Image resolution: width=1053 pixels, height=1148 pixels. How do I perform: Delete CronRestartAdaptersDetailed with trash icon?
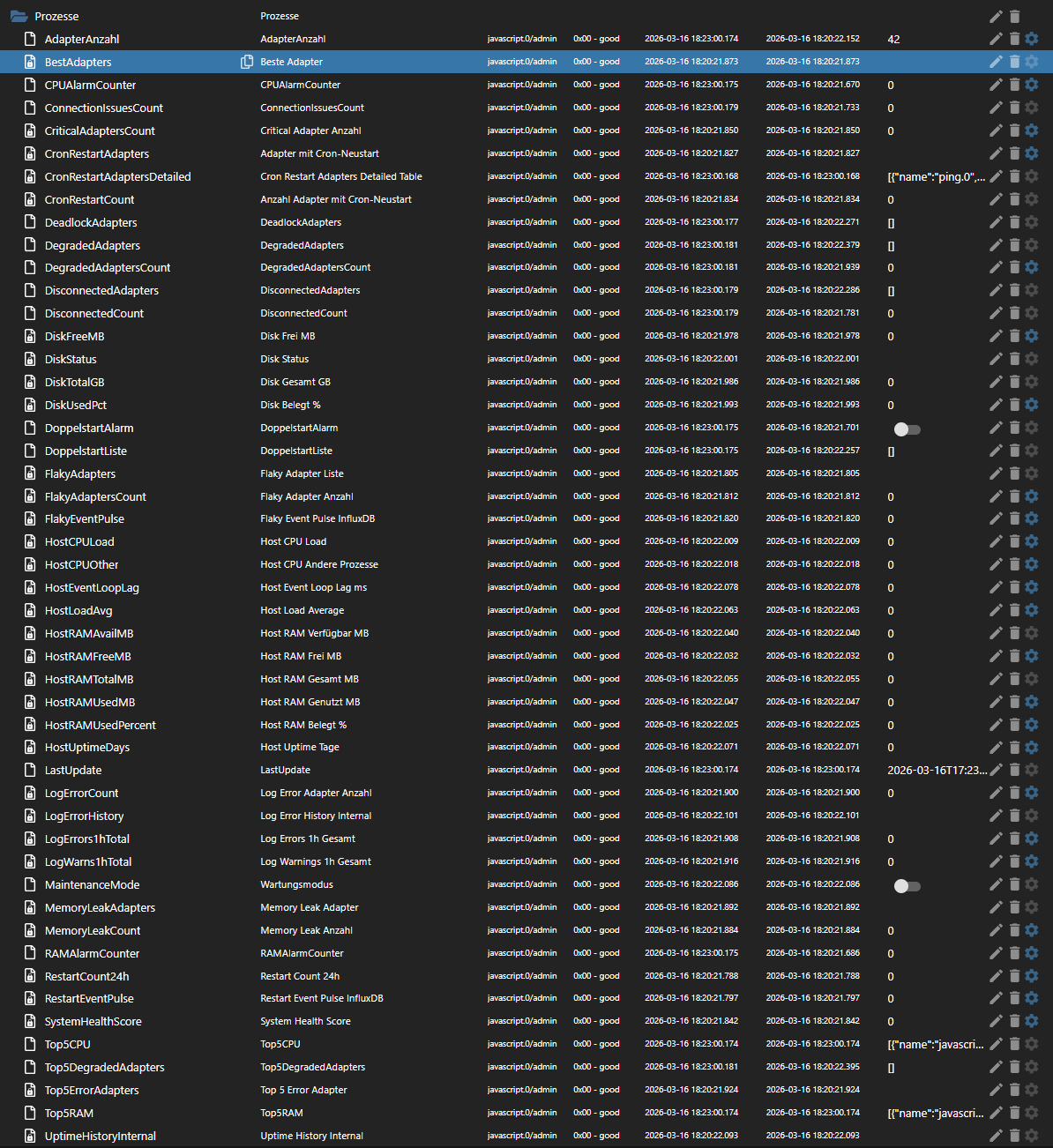click(1014, 176)
